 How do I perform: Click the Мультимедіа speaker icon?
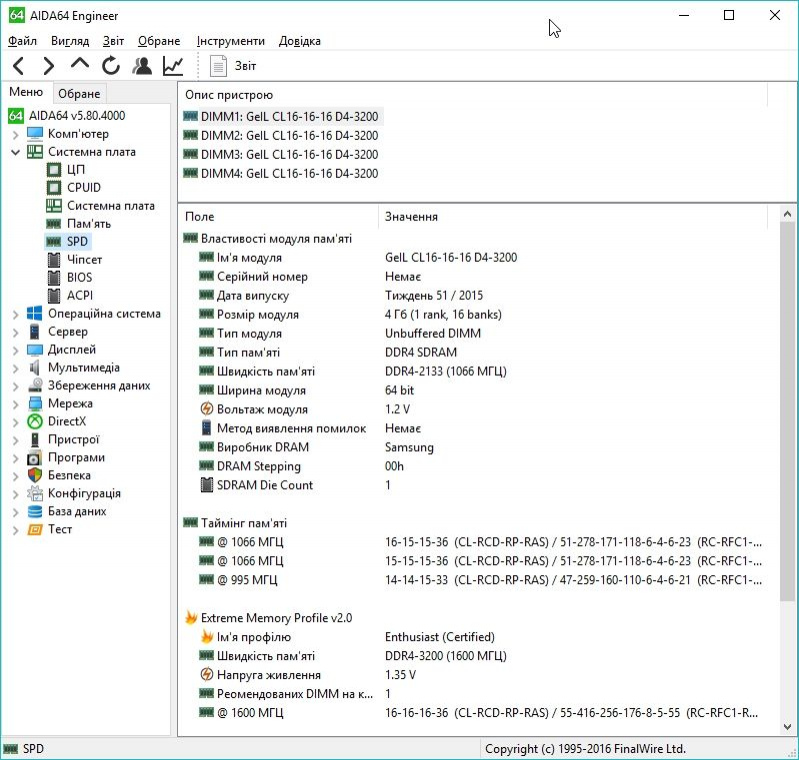tap(35, 368)
